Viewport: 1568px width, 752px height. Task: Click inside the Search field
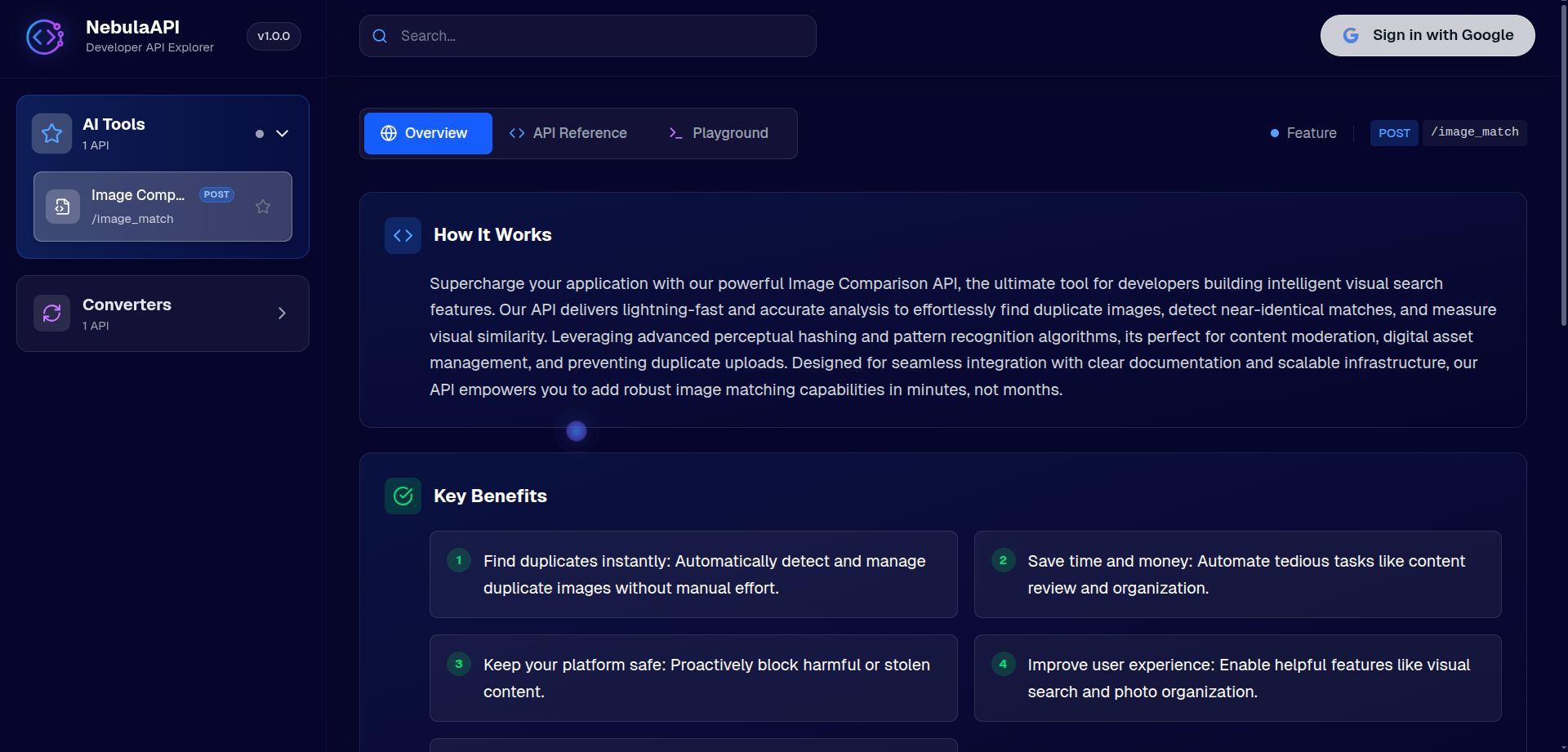pyautogui.click(x=587, y=36)
